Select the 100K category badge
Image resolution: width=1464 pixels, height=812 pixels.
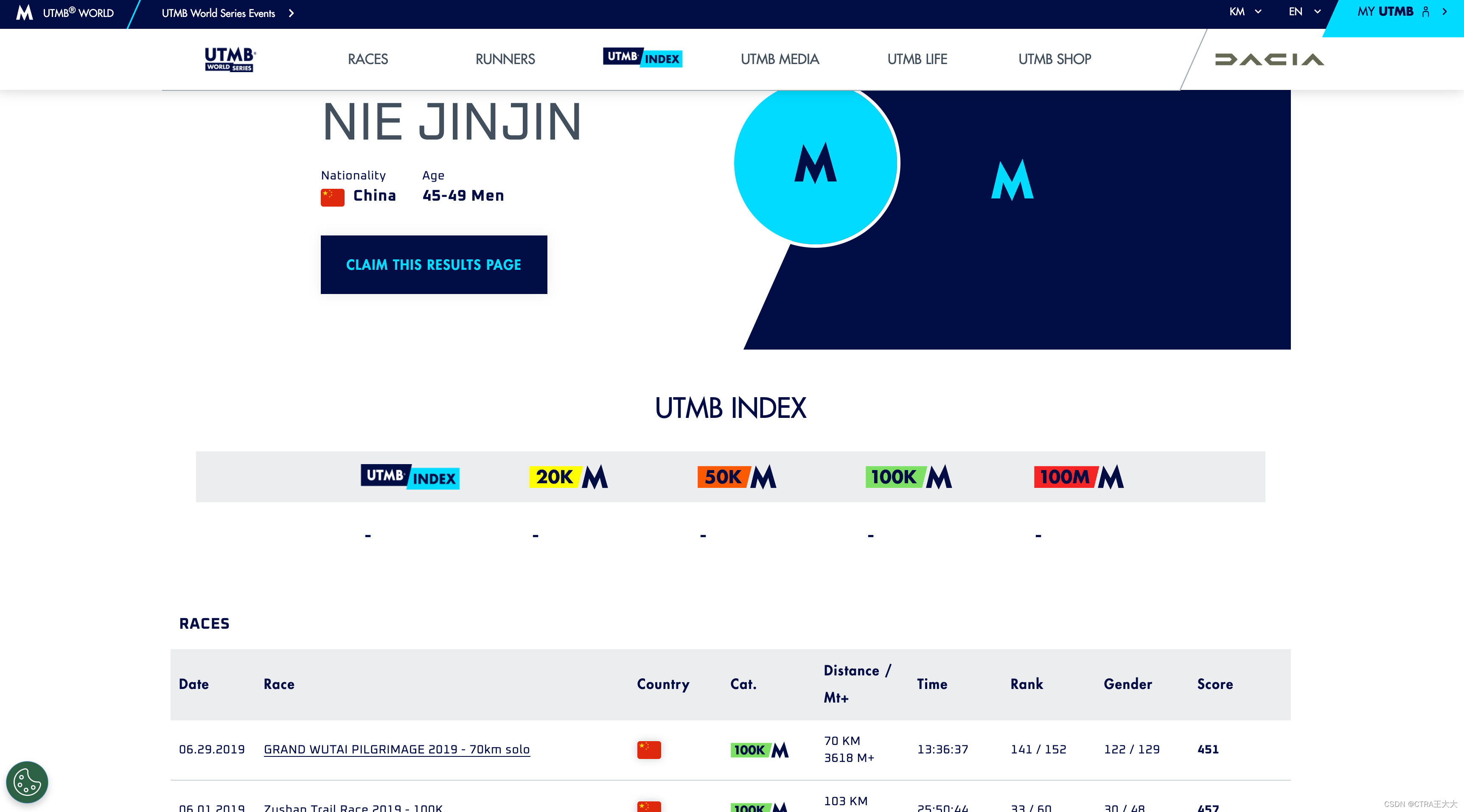pos(908,477)
